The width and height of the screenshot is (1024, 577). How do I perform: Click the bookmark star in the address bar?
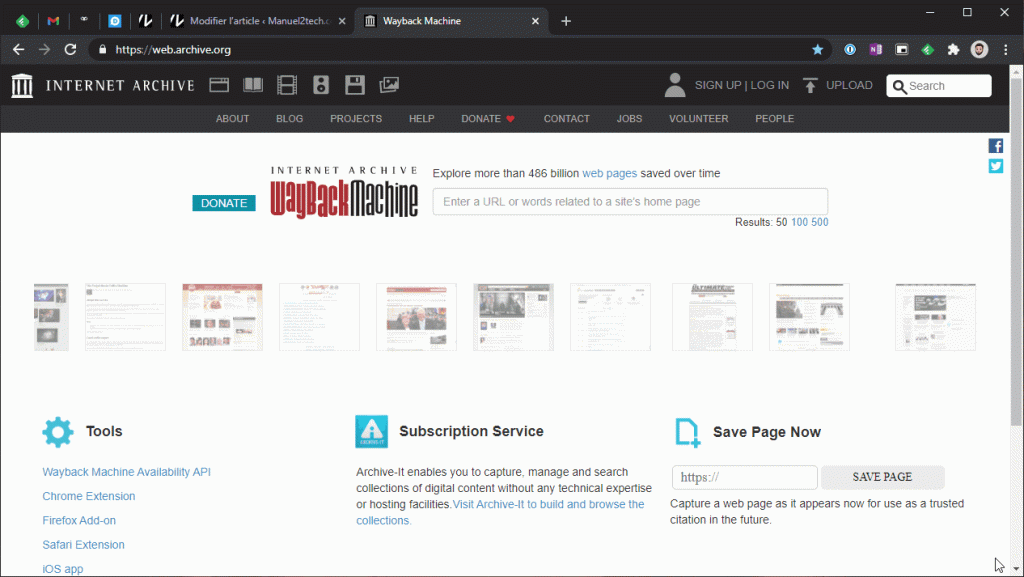click(x=817, y=50)
